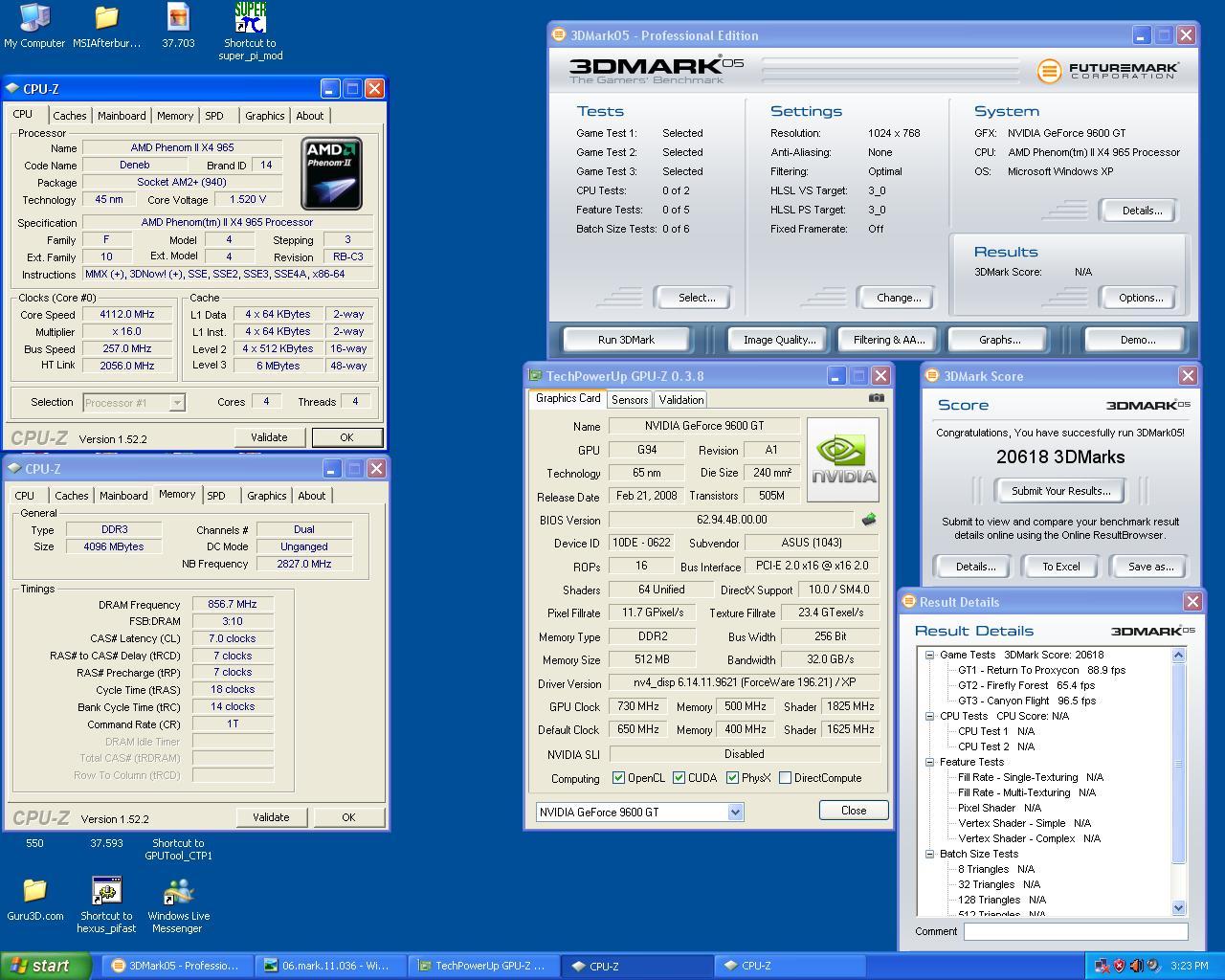
Task: Select GT2 - Firefly Forest result row
Action: point(1026,685)
